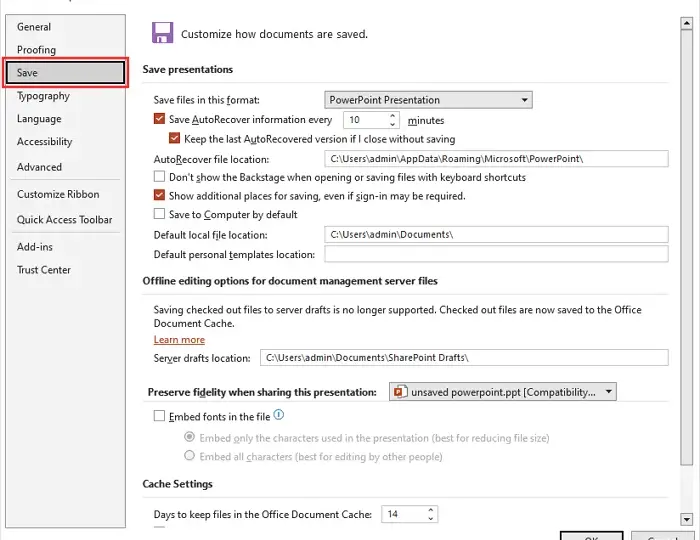Open the Accessibility options category

[x=44, y=141]
